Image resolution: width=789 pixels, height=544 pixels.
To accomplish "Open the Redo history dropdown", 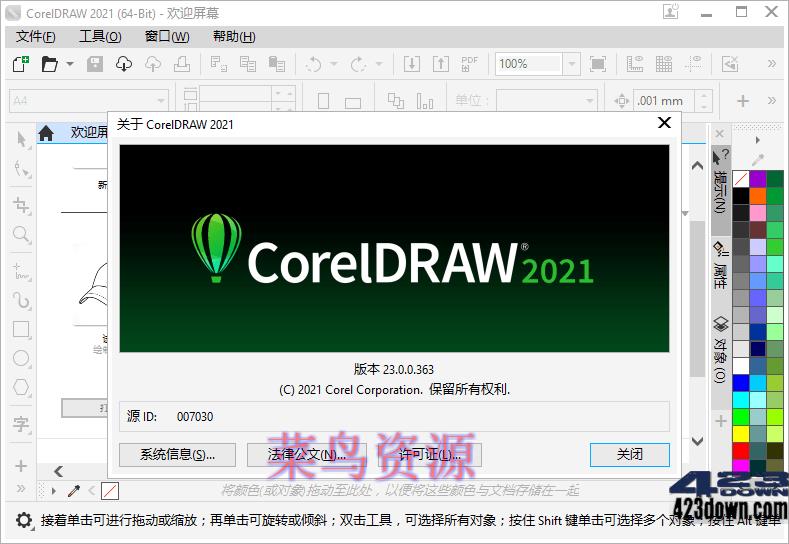I will pyautogui.click(x=379, y=64).
